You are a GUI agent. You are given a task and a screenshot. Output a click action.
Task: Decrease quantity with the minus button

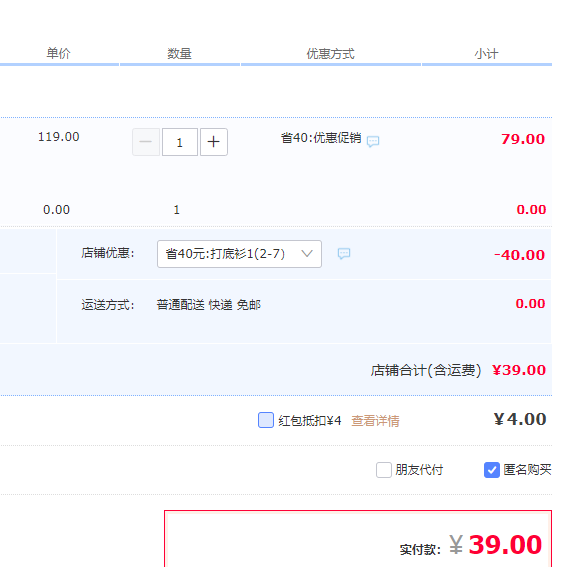(x=146, y=142)
